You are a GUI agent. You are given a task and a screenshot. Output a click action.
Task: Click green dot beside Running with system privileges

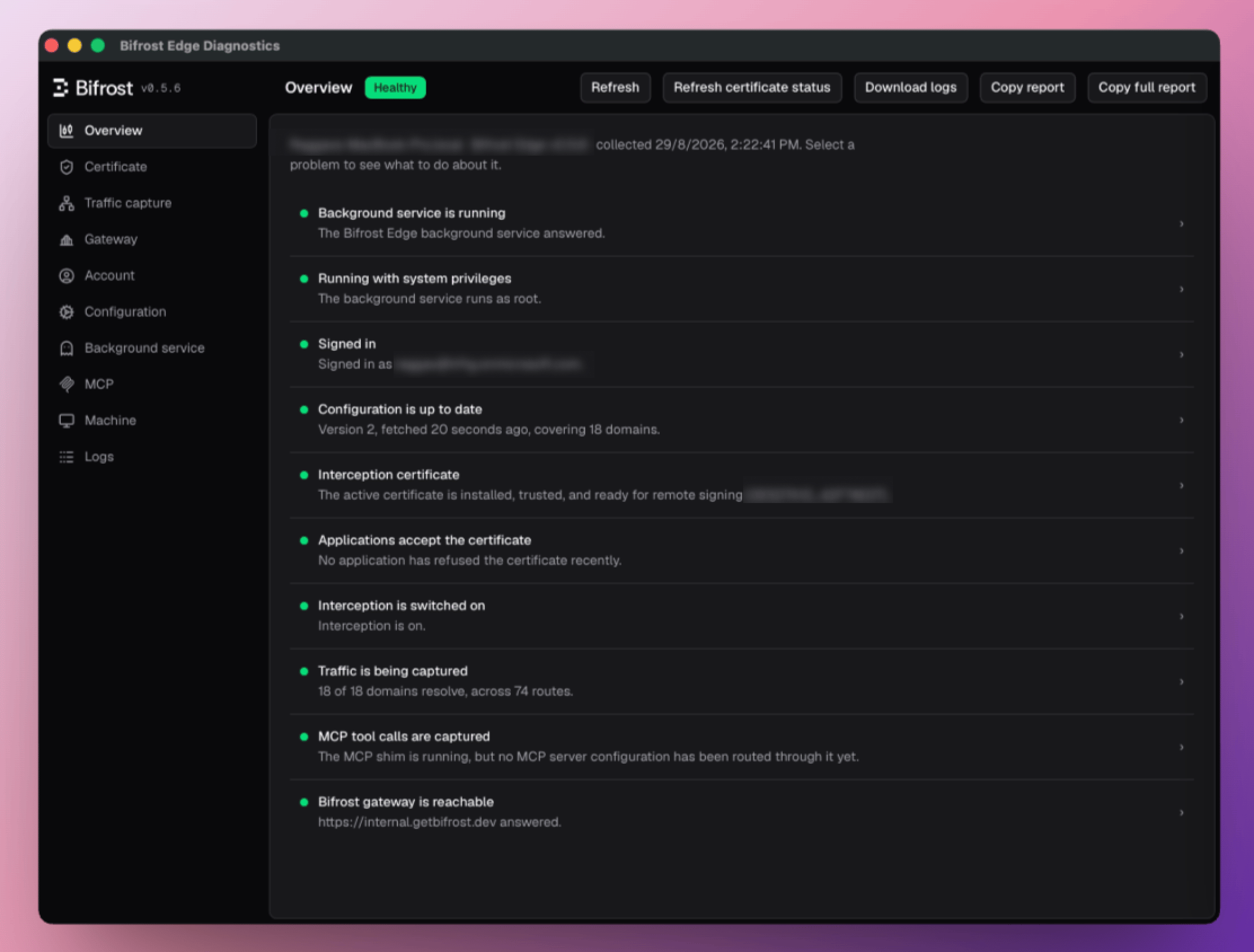click(304, 279)
